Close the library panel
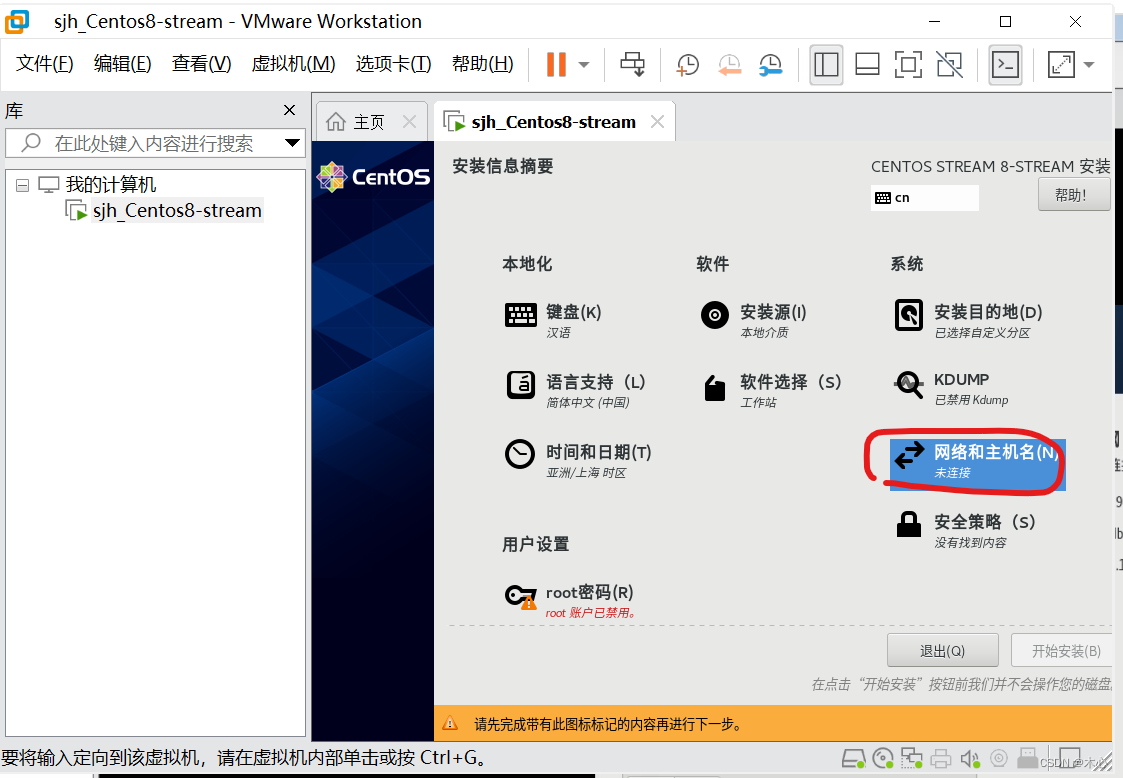This screenshot has height=778, width=1123. pyautogui.click(x=289, y=110)
